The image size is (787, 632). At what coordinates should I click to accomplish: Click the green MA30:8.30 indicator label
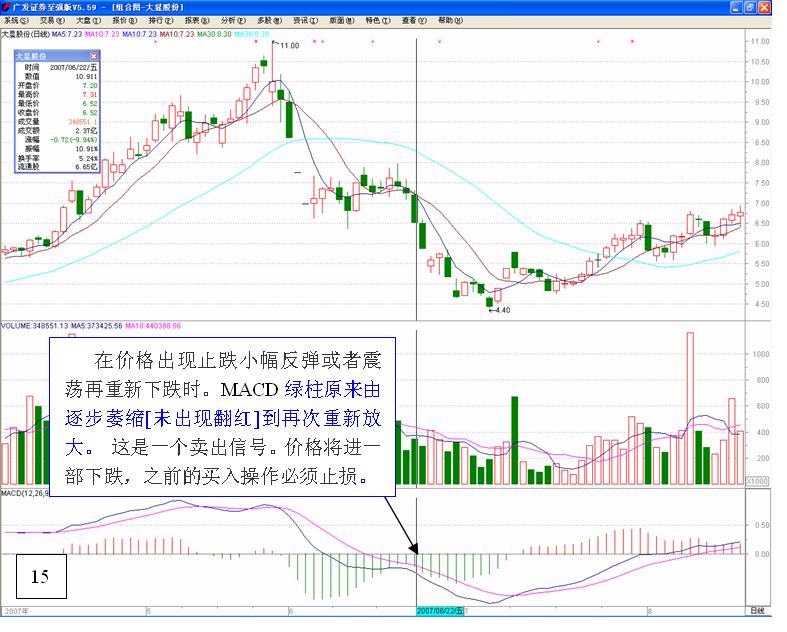pyautogui.click(x=214, y=34)
